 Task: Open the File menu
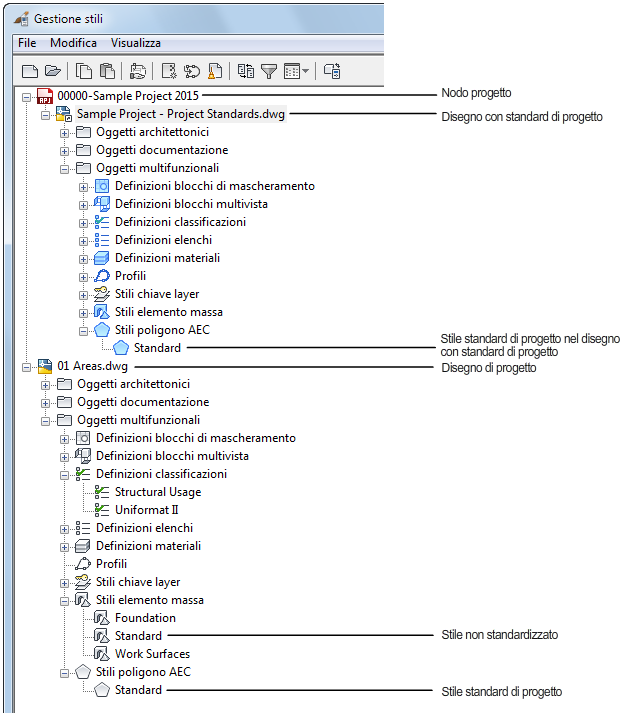pyautogui.click(x=27, y=43)
